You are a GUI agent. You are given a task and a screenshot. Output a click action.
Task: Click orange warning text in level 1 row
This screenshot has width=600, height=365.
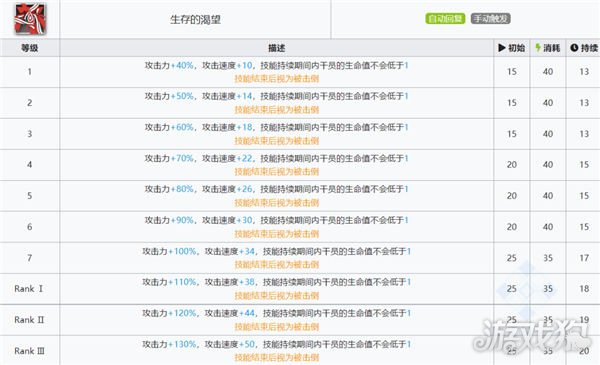[276, 79]
